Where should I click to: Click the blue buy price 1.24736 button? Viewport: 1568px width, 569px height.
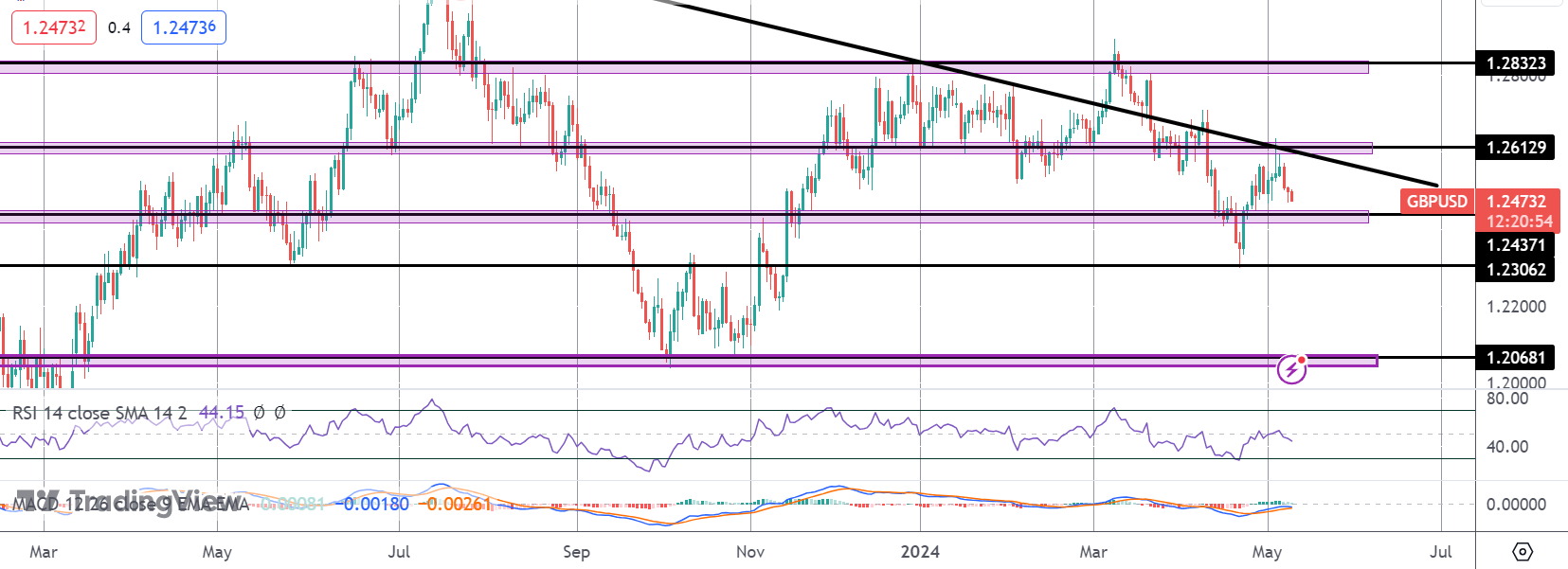184,27
